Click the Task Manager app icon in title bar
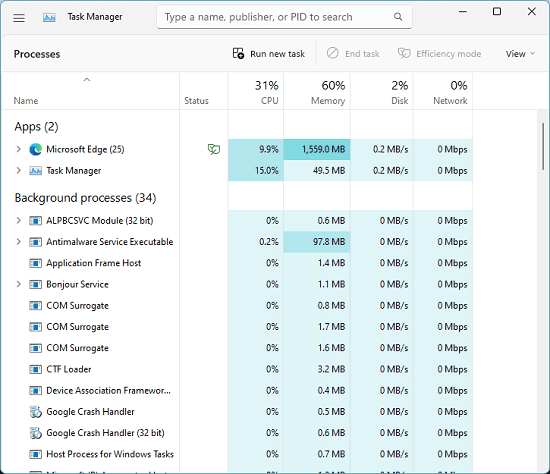This screenshot has width=550, height=474. click(x=49, y=17)
